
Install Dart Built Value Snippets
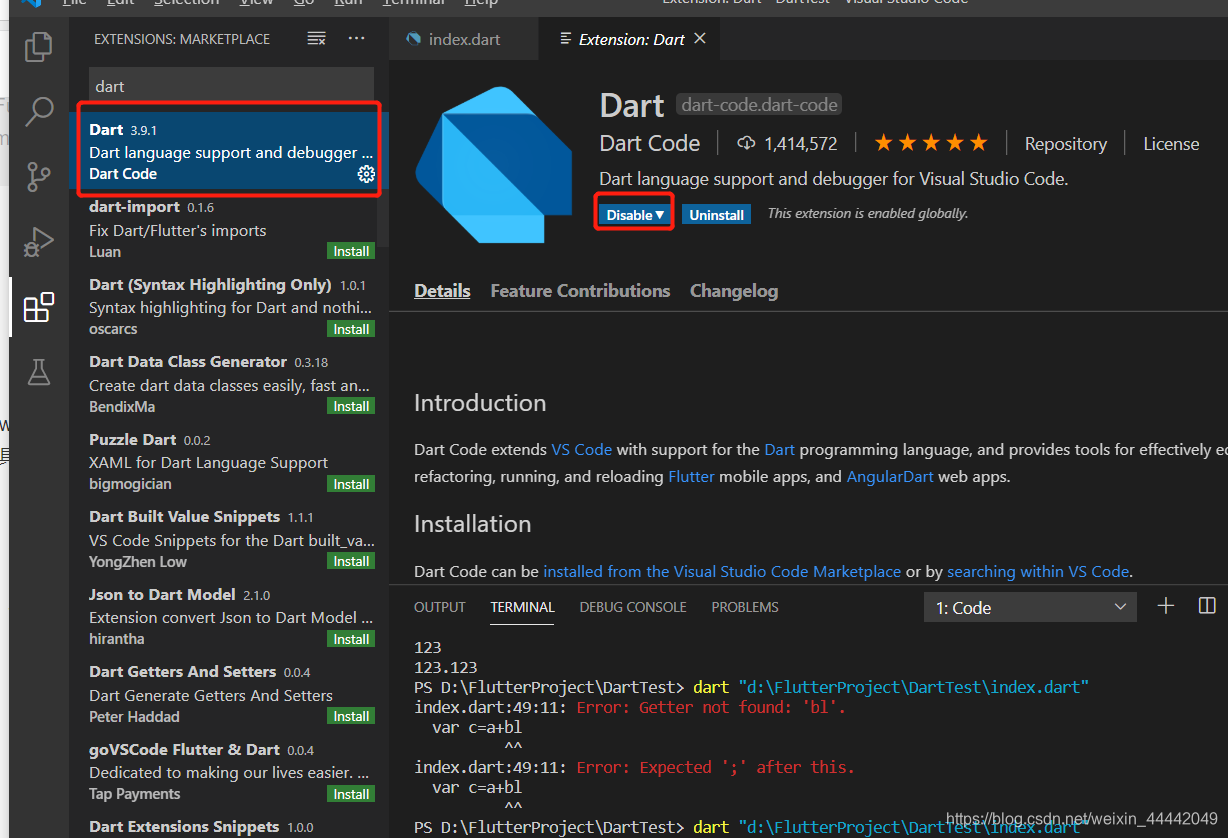pos(351,561)
